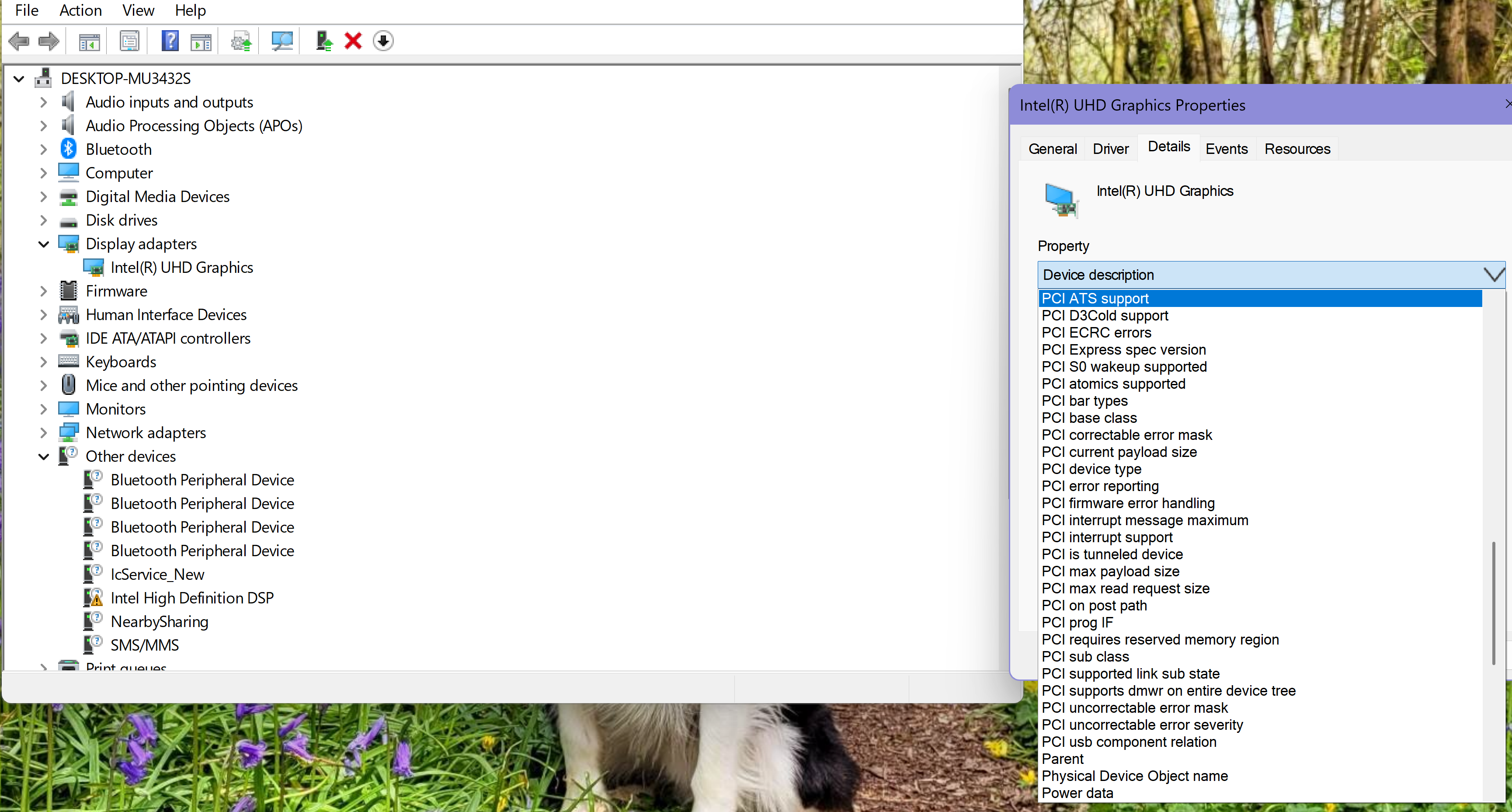The image size is (1512, 812).
Task: Switch to the General tab
Action: (x=1053, y=149)
